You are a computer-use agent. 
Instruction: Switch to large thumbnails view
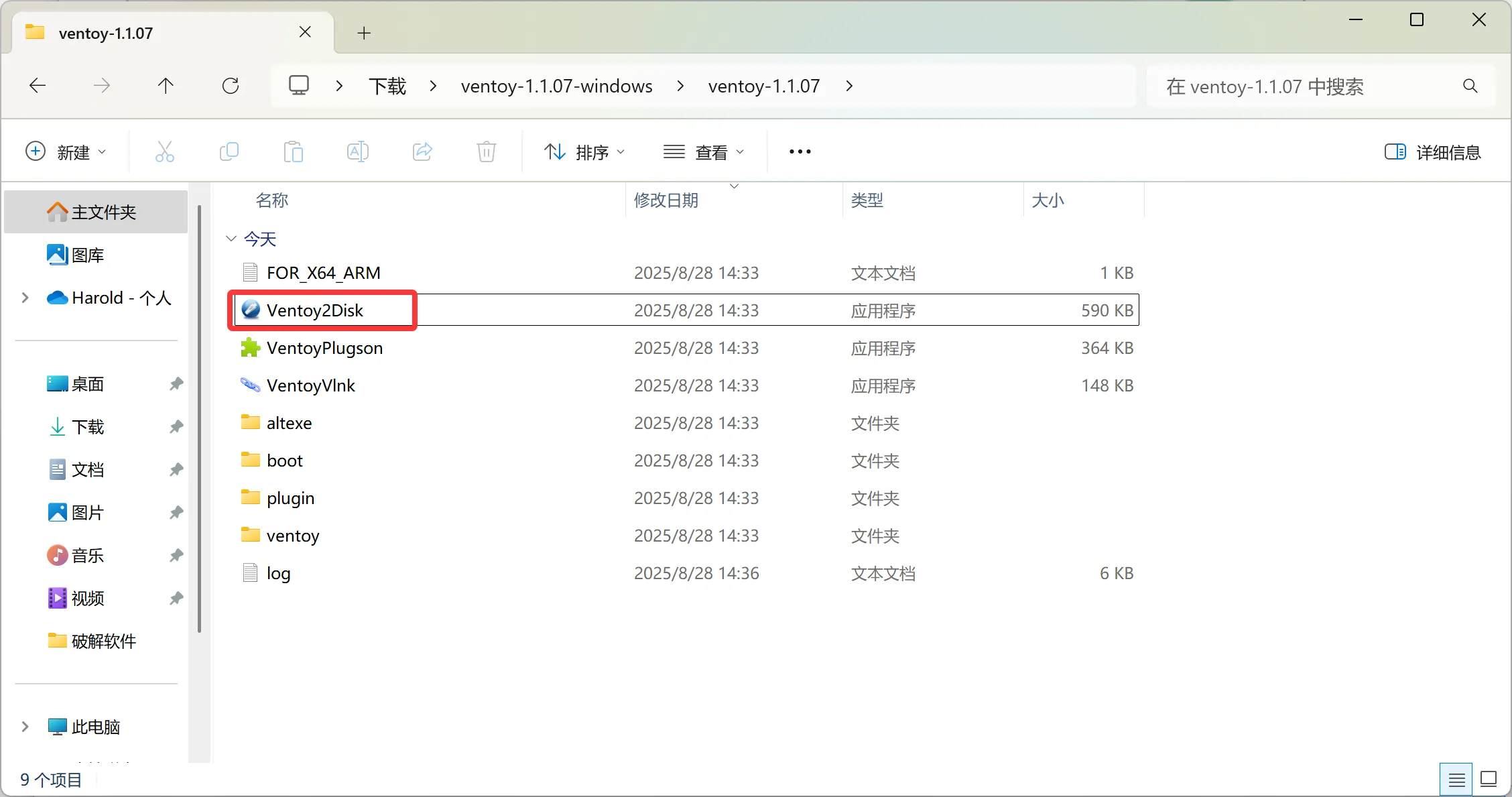tap(1489, 779)
